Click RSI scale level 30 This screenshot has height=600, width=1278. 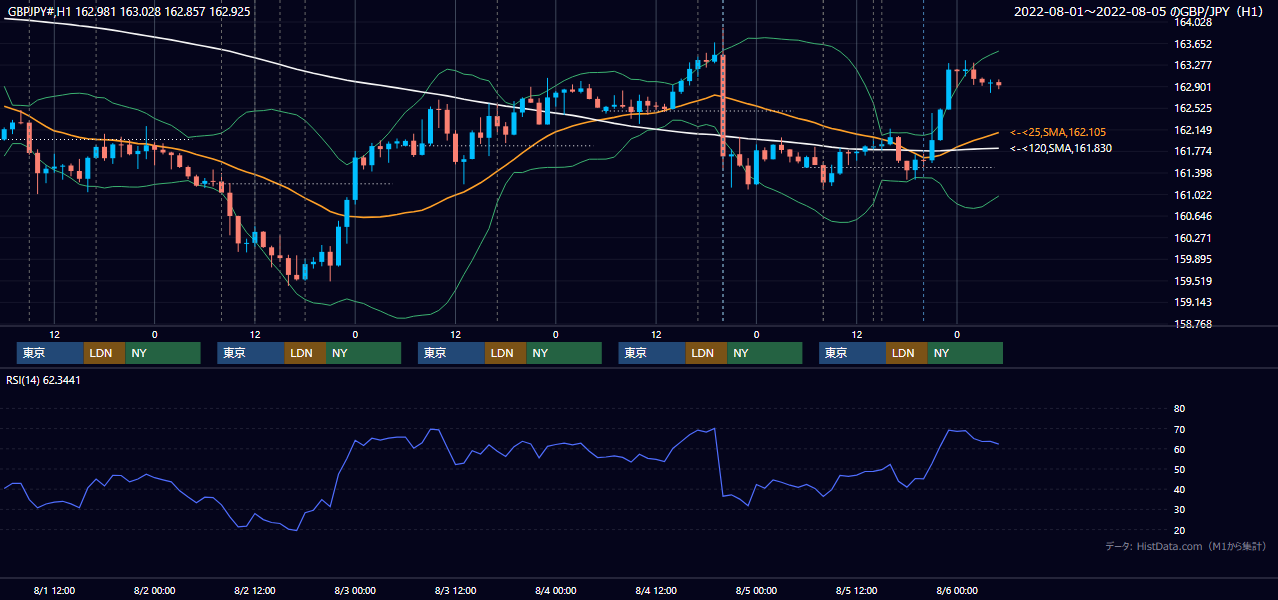coord(1179,510)
